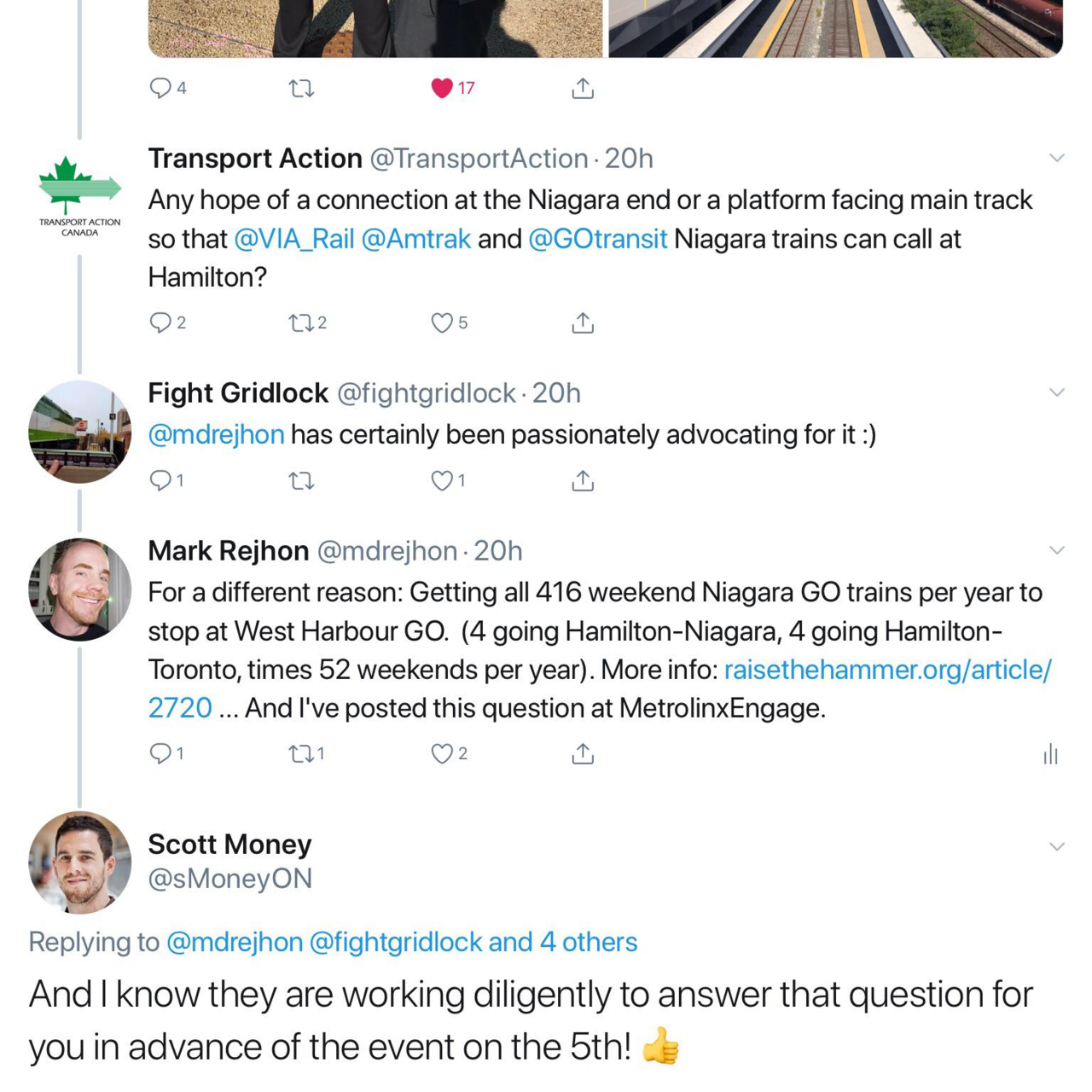The height and width of the screenshot is (1092, 1092).
Task: Reply to Transport Action's tweet
Action: click(160, 322)
